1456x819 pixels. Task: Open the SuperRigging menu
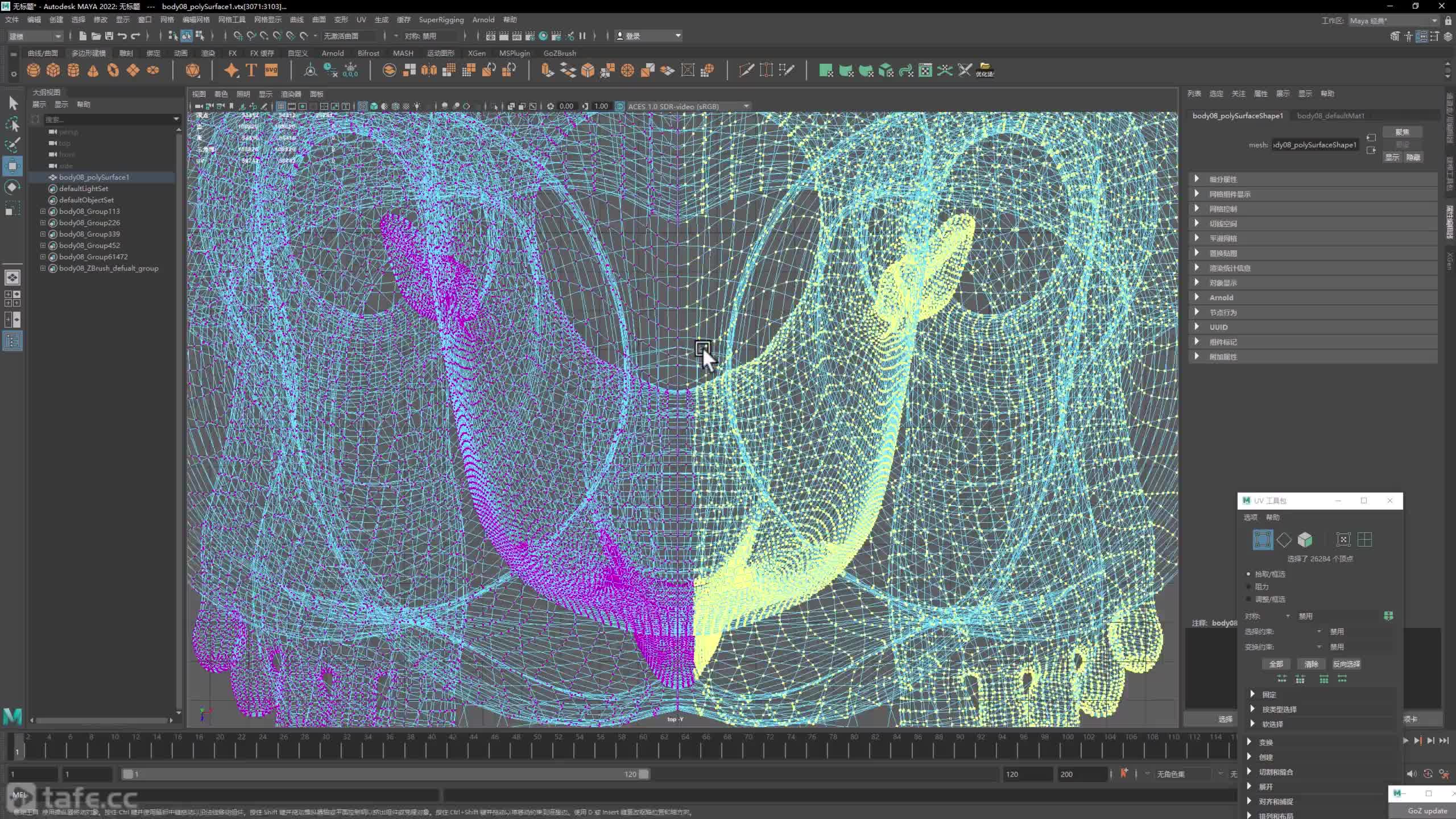[441, 19]
